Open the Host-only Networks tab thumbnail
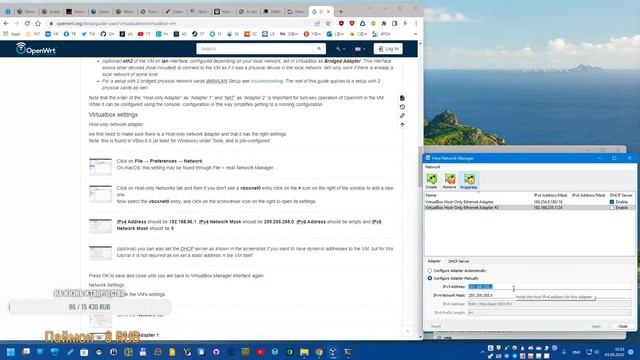The width and height of the screenshot is (640, 360). coord(100,194)
